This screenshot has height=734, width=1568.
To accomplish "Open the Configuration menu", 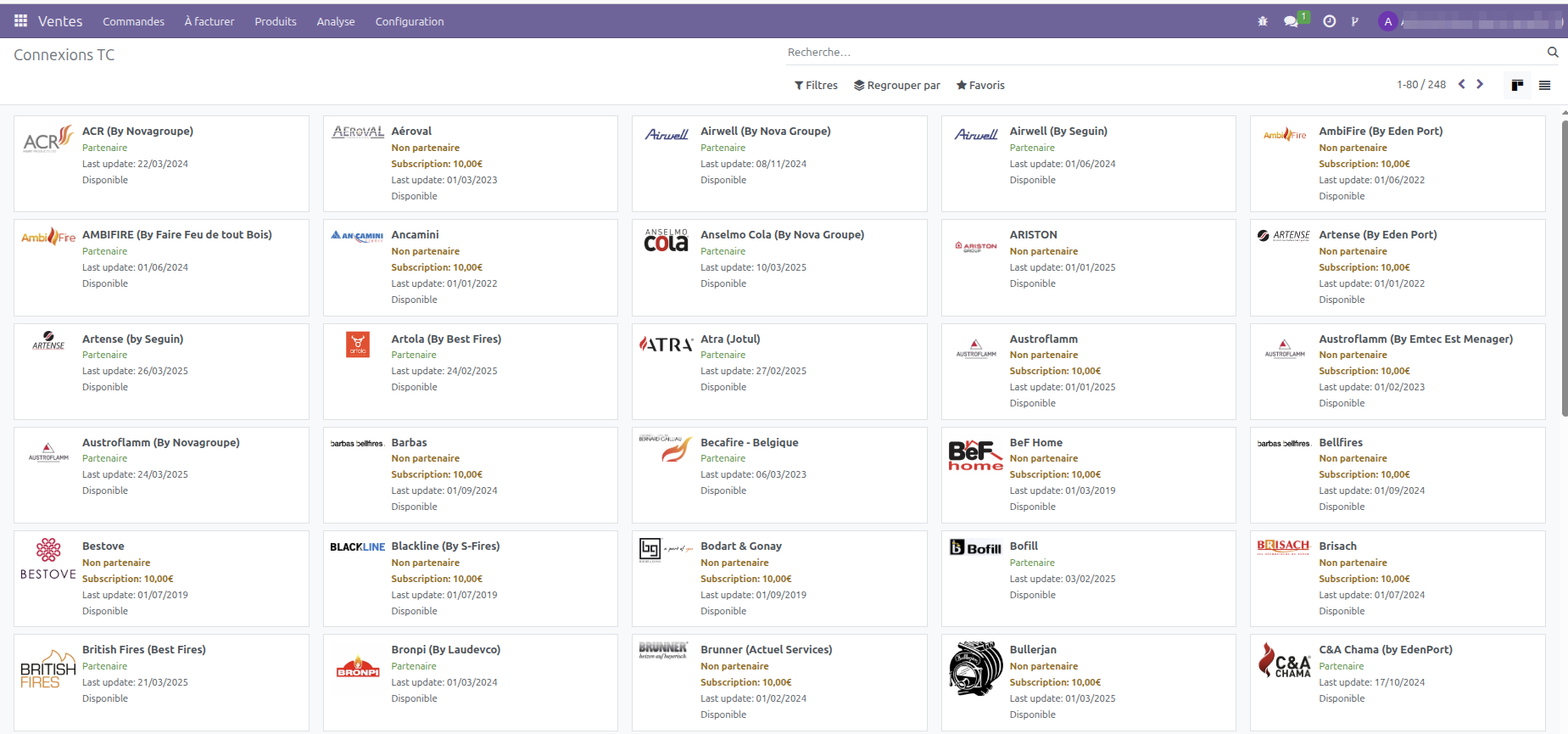I will click(x=410, y=21).
